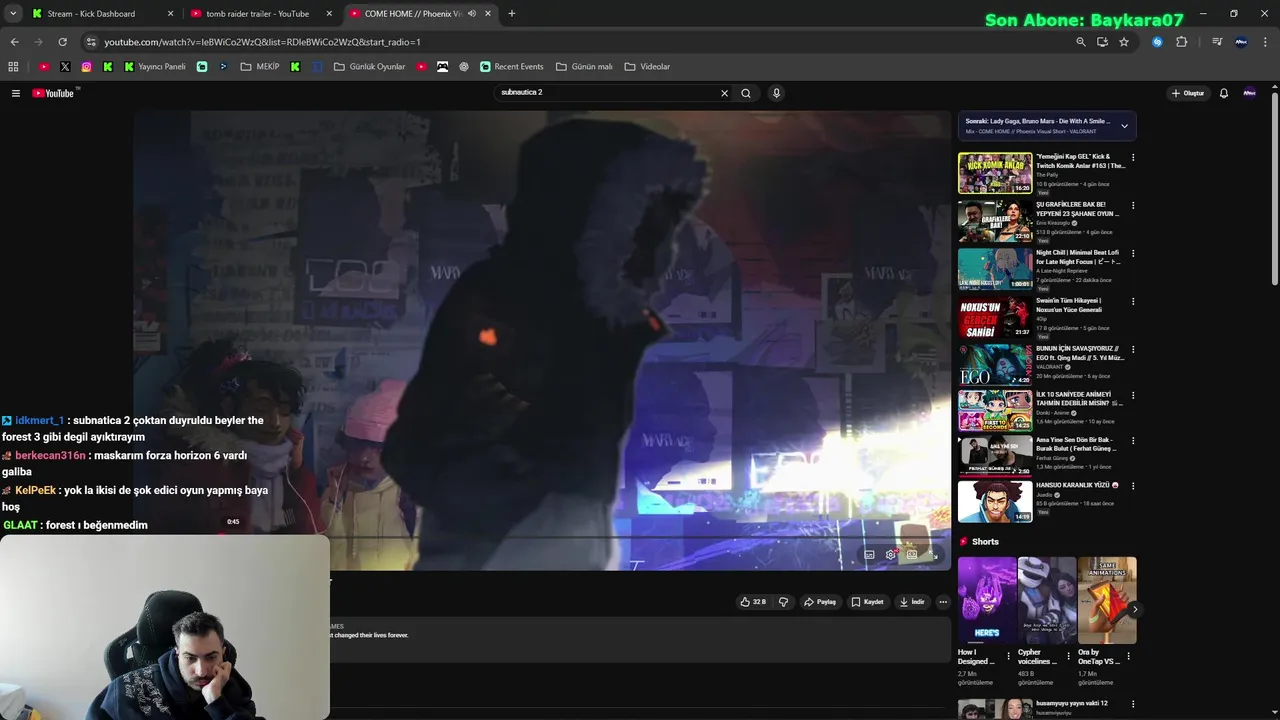
Task: Click the install app icon in address bar
Action: pos(1102,42)
